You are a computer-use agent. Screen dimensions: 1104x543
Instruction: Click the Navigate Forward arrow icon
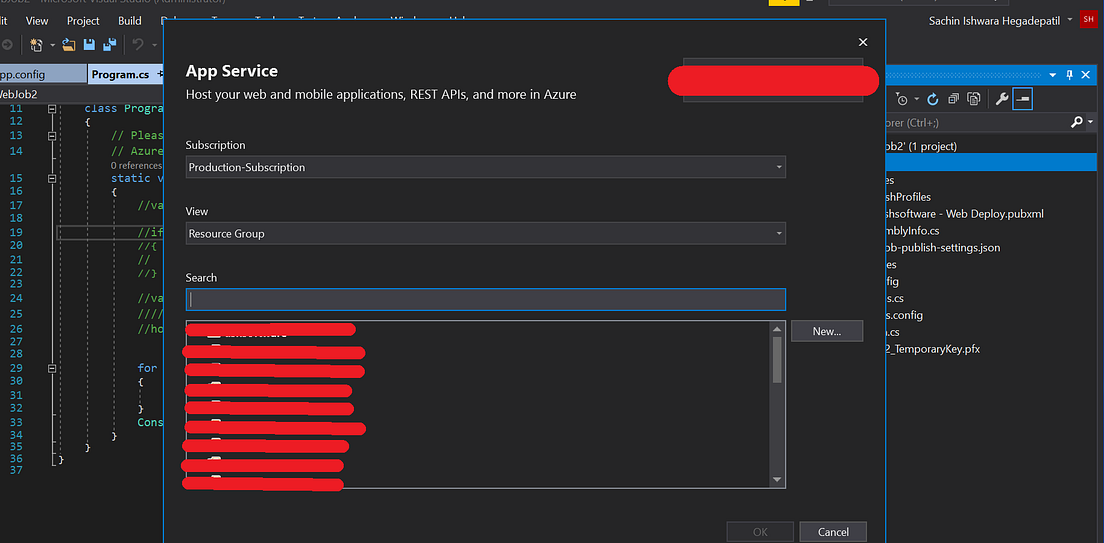tap(6, 45)
